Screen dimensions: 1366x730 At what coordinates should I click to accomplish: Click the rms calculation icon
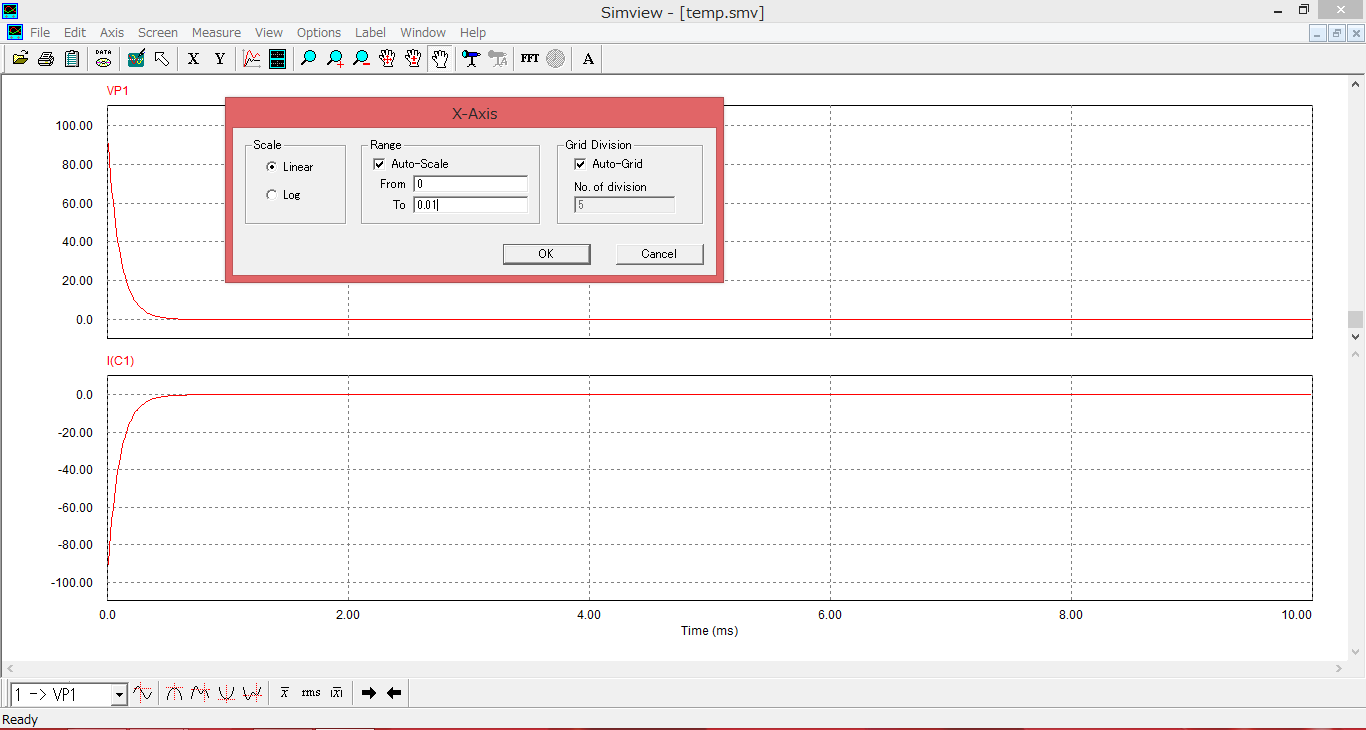(311, 693)
